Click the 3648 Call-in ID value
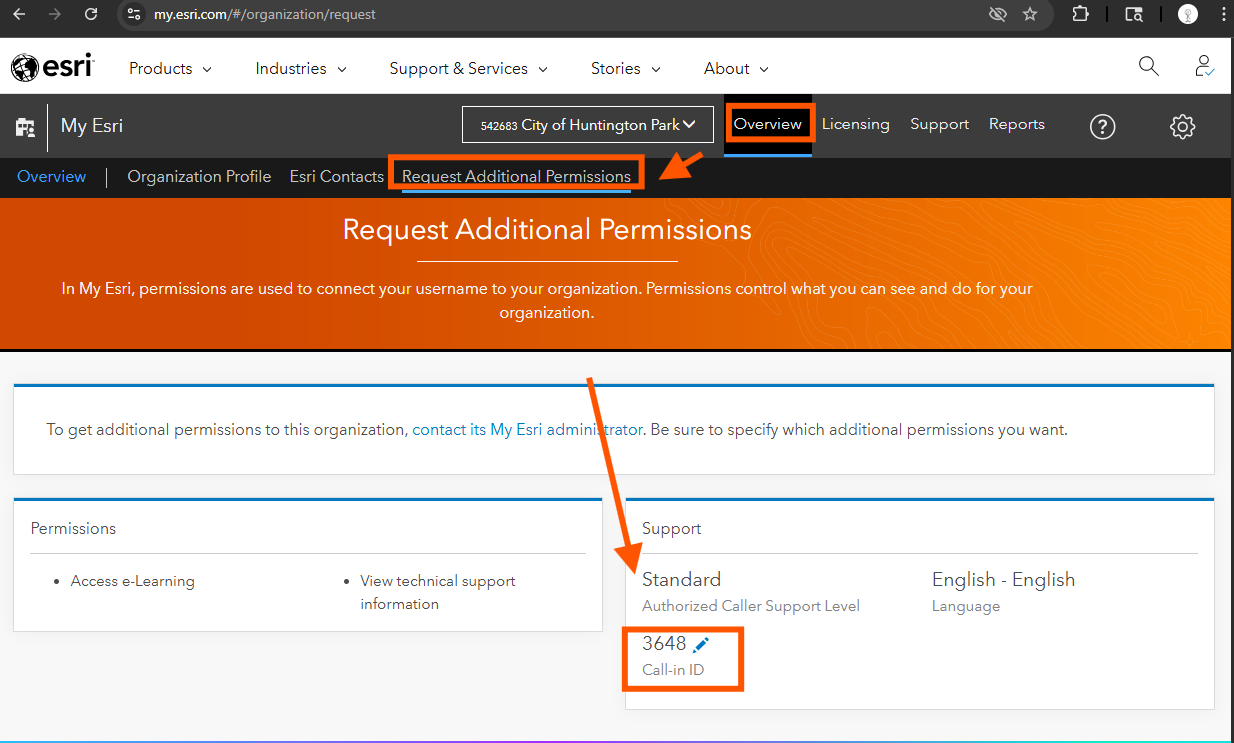Image resolution: width=1234 pixels, height=743 pixels. click(x=664, y=643)
